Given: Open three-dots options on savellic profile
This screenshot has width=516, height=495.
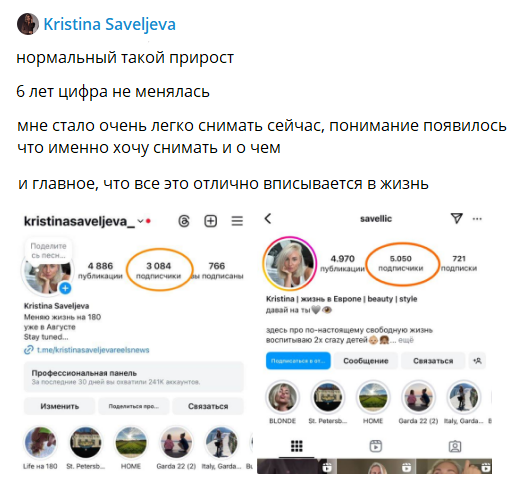Looking at the screenshot, I should point(477,219).
